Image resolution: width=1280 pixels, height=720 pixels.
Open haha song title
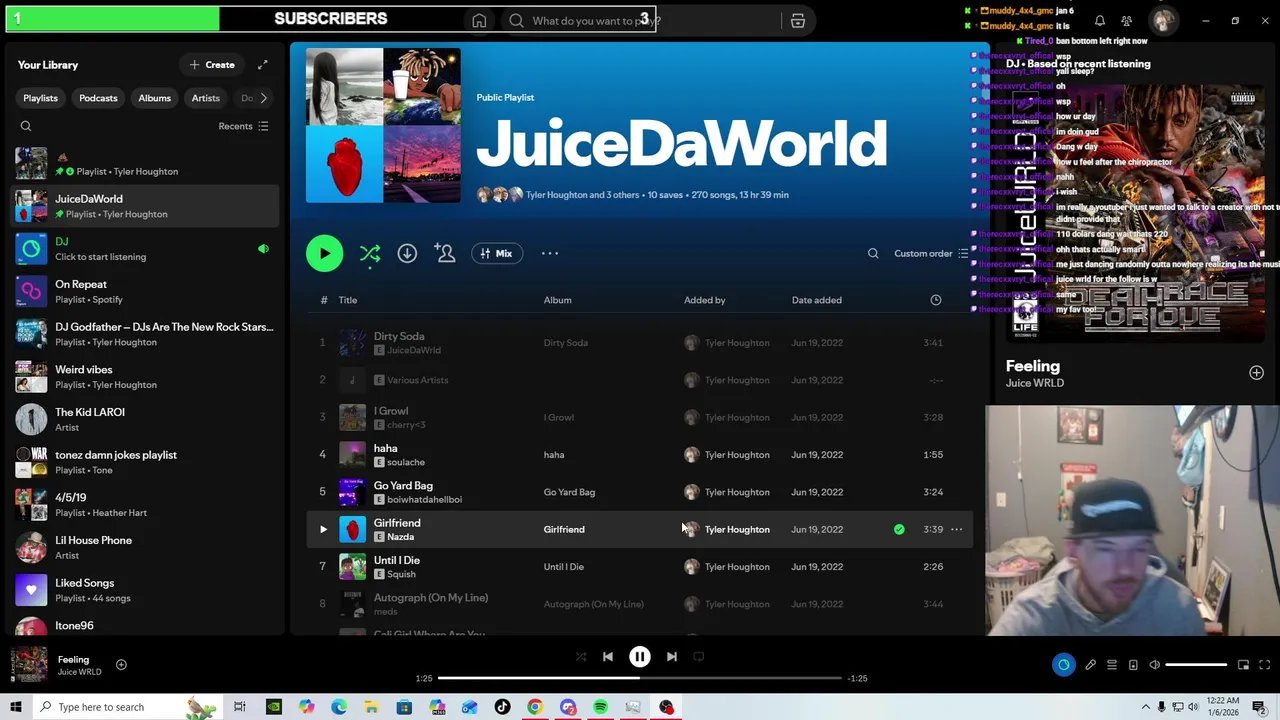point(385,448)
